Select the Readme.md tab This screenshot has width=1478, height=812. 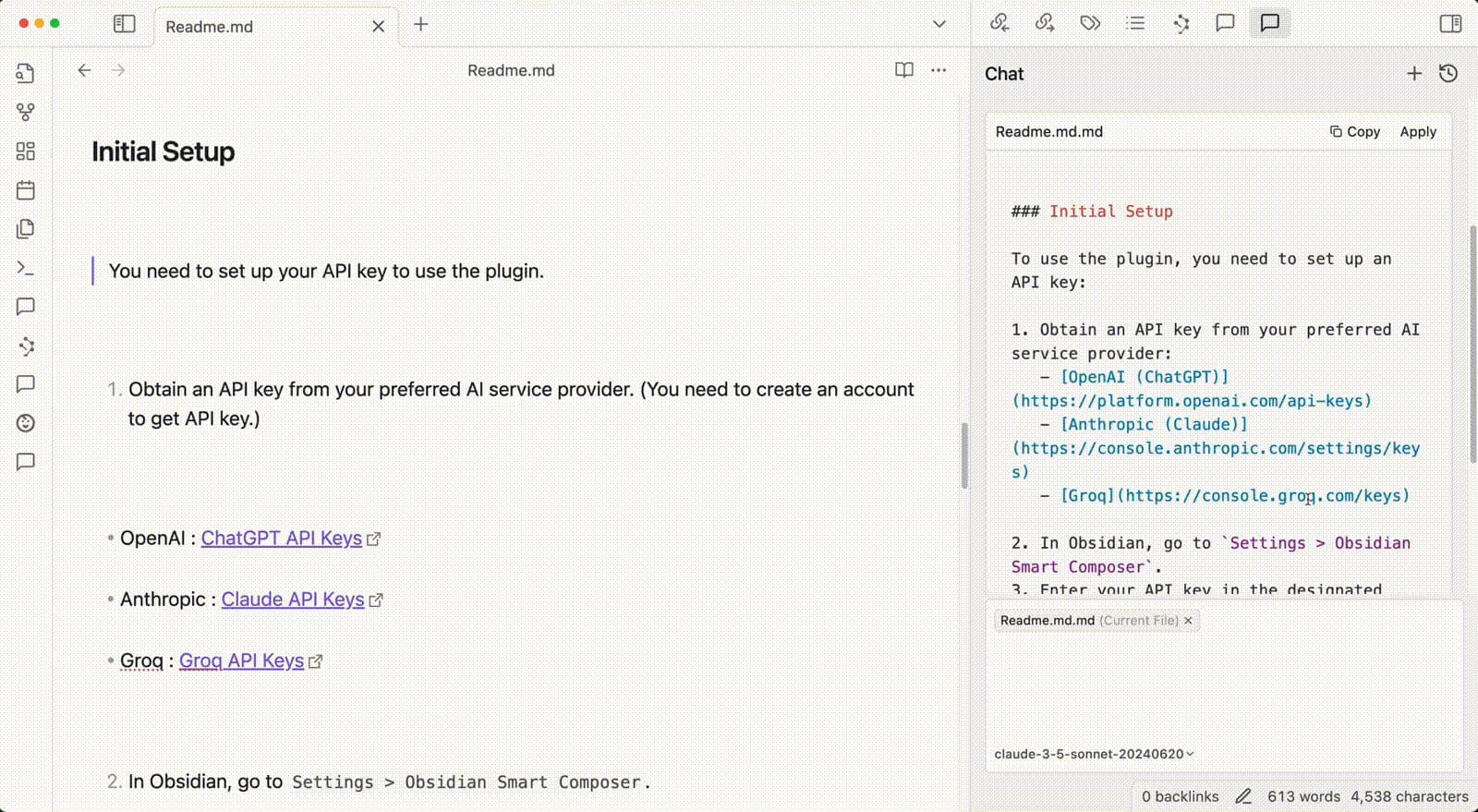pyautogui.click(x=210, y=27)
